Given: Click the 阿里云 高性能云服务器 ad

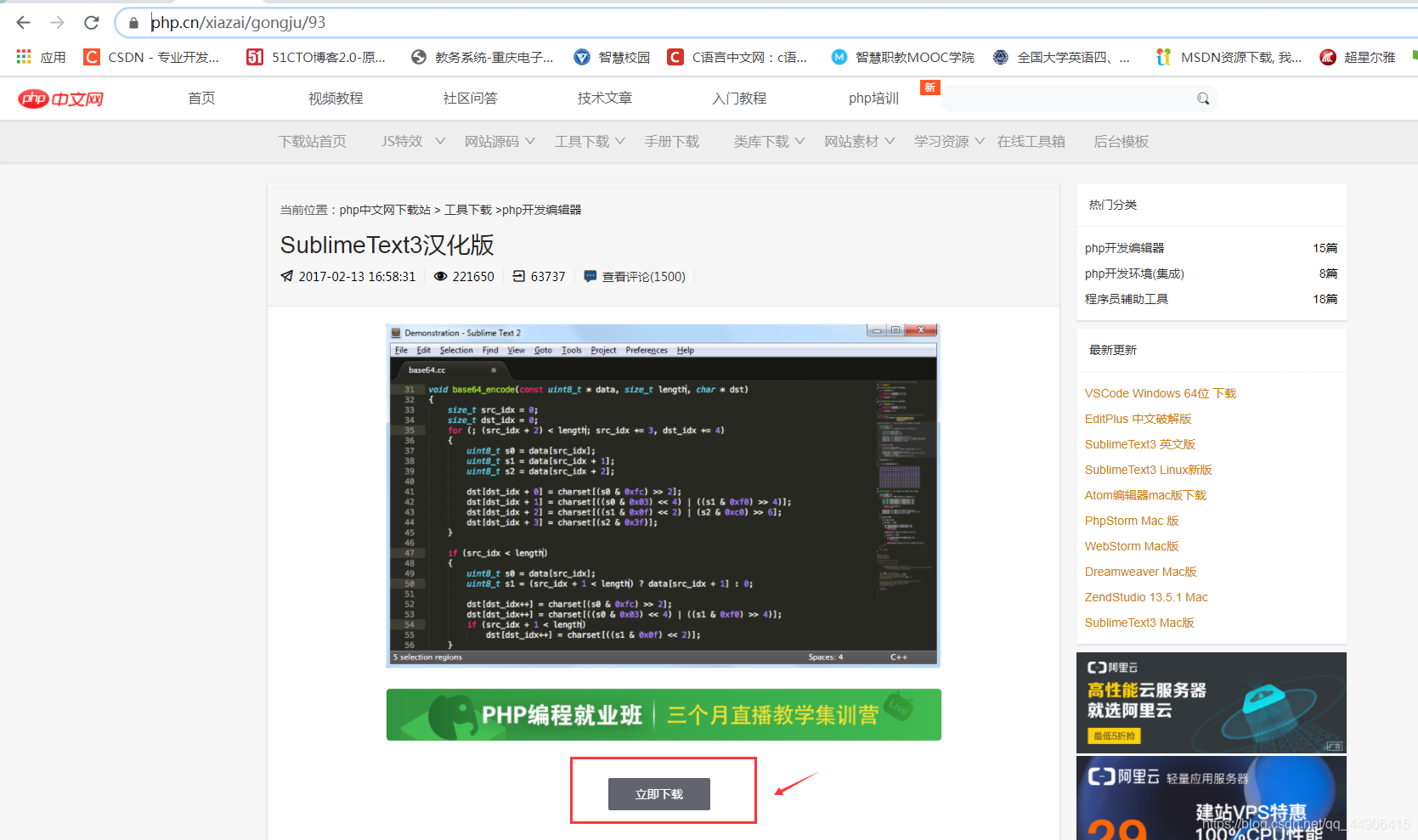Looking at the screenshot, I should point(1212,702).
